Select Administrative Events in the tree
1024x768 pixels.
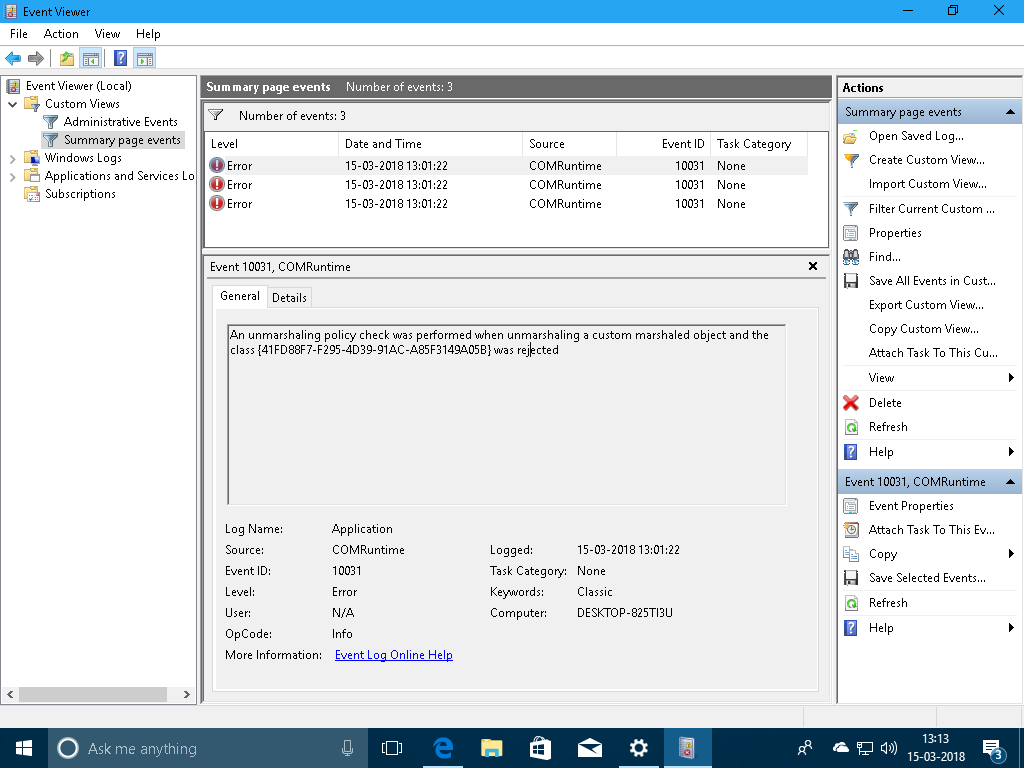[120, 122]
